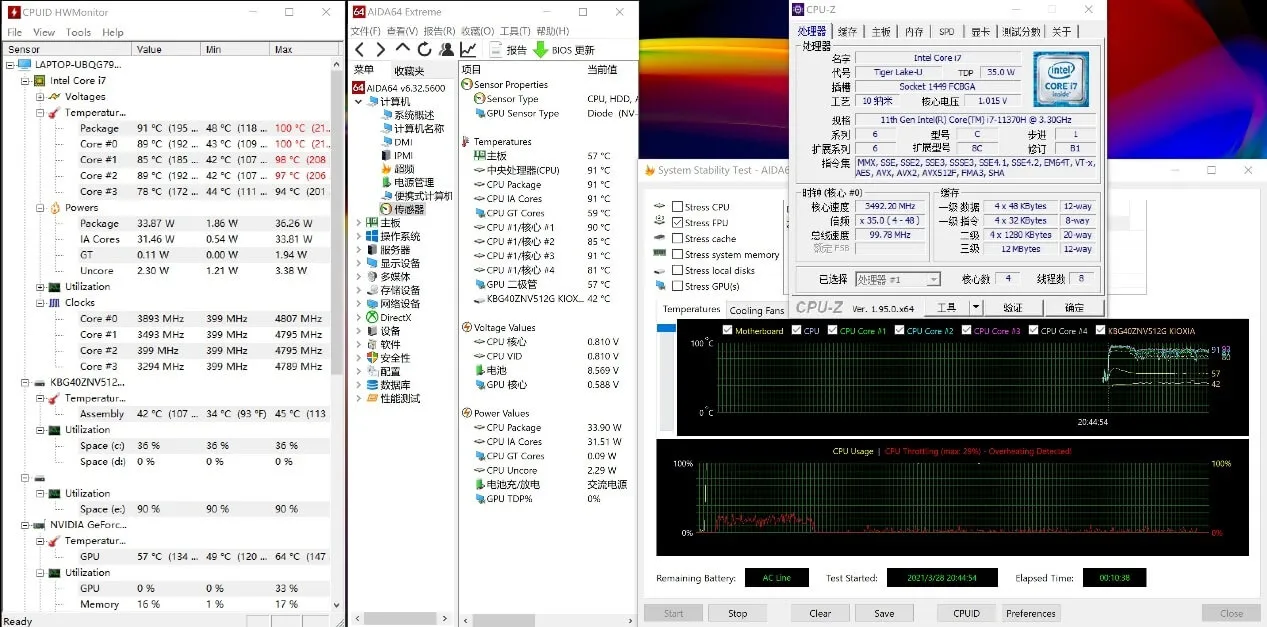Click the CPUID button in stability test
This screenshot has width=1267, height=627.
(x=966, y=613)
